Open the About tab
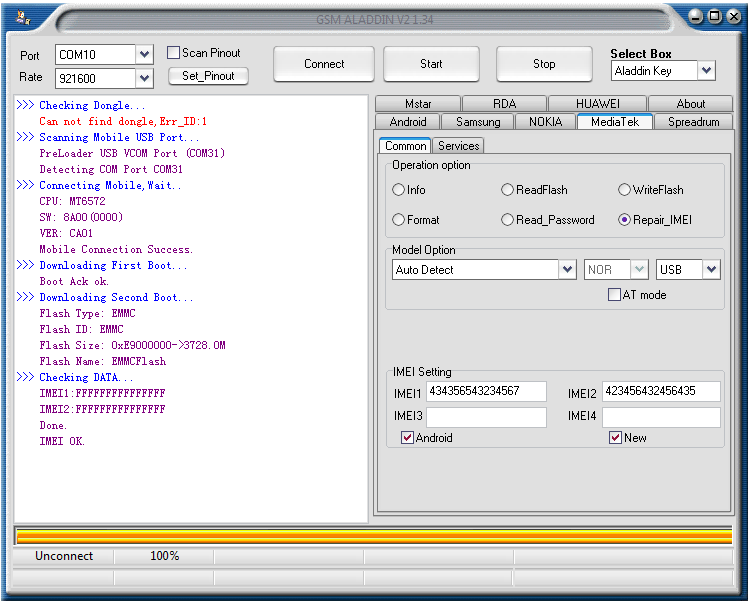Screen dimensions: 748x602 [690, 104]
